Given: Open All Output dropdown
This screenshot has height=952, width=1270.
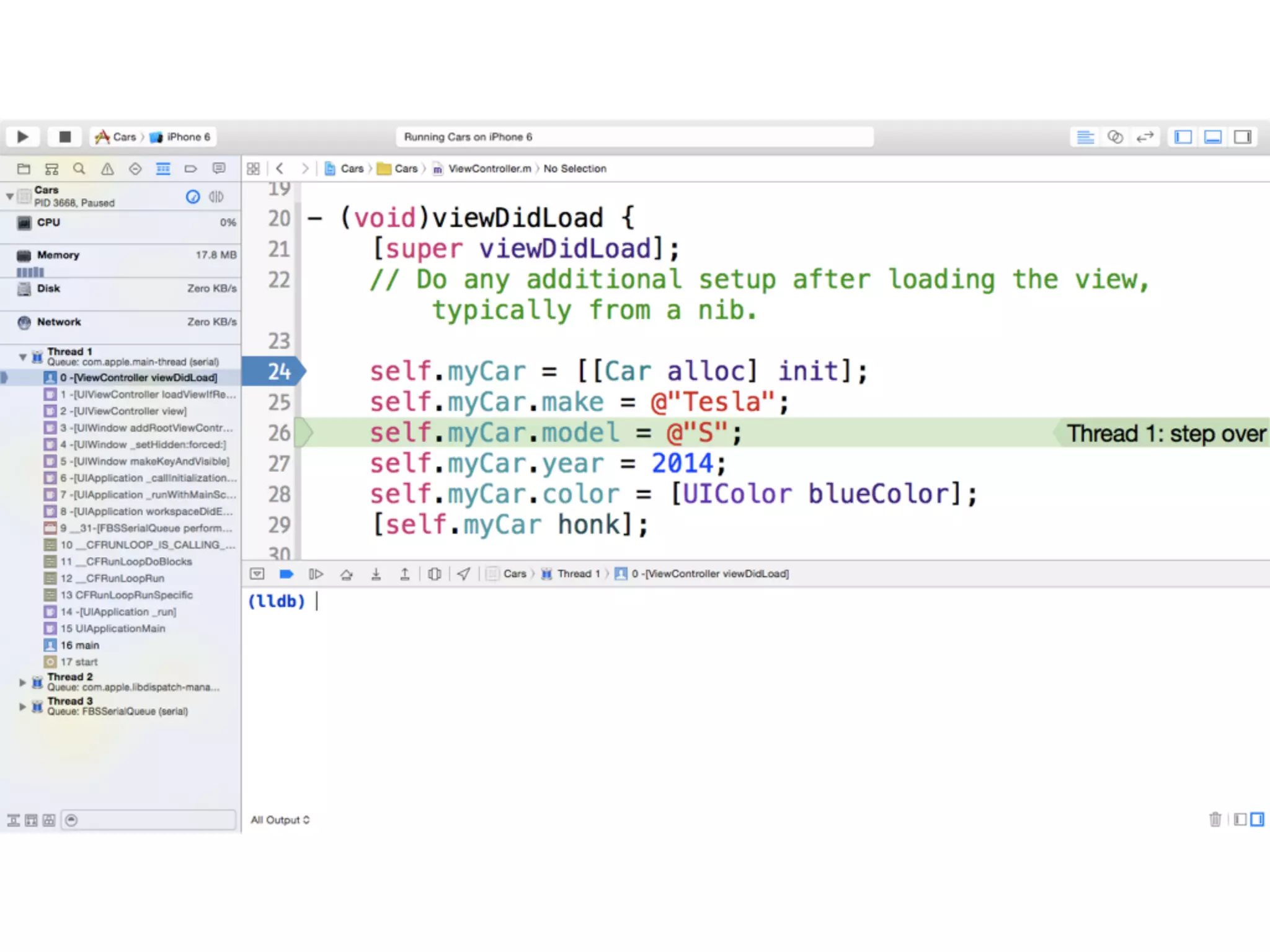Looking at the screenshot, I should point(280,819).
